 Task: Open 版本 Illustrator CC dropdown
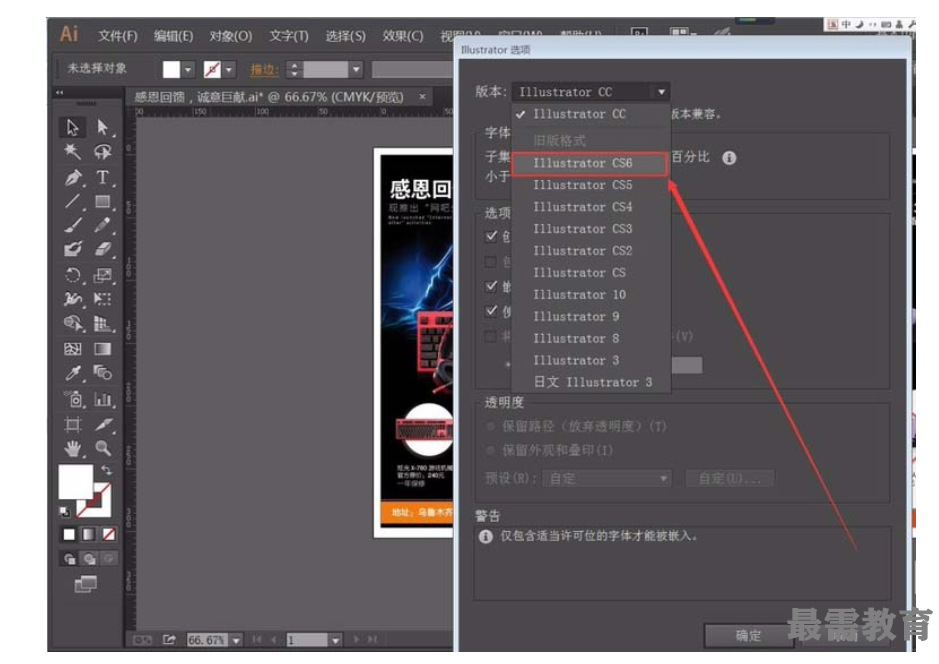[590, 92]
